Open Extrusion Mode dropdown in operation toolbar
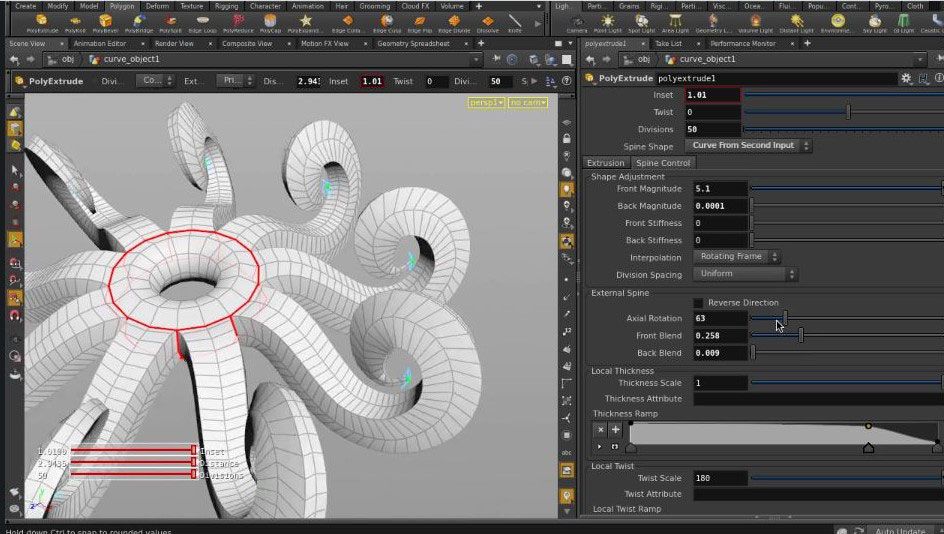This screenshot has height=534, width=944. pyautogui.click(x=235, y=81)
